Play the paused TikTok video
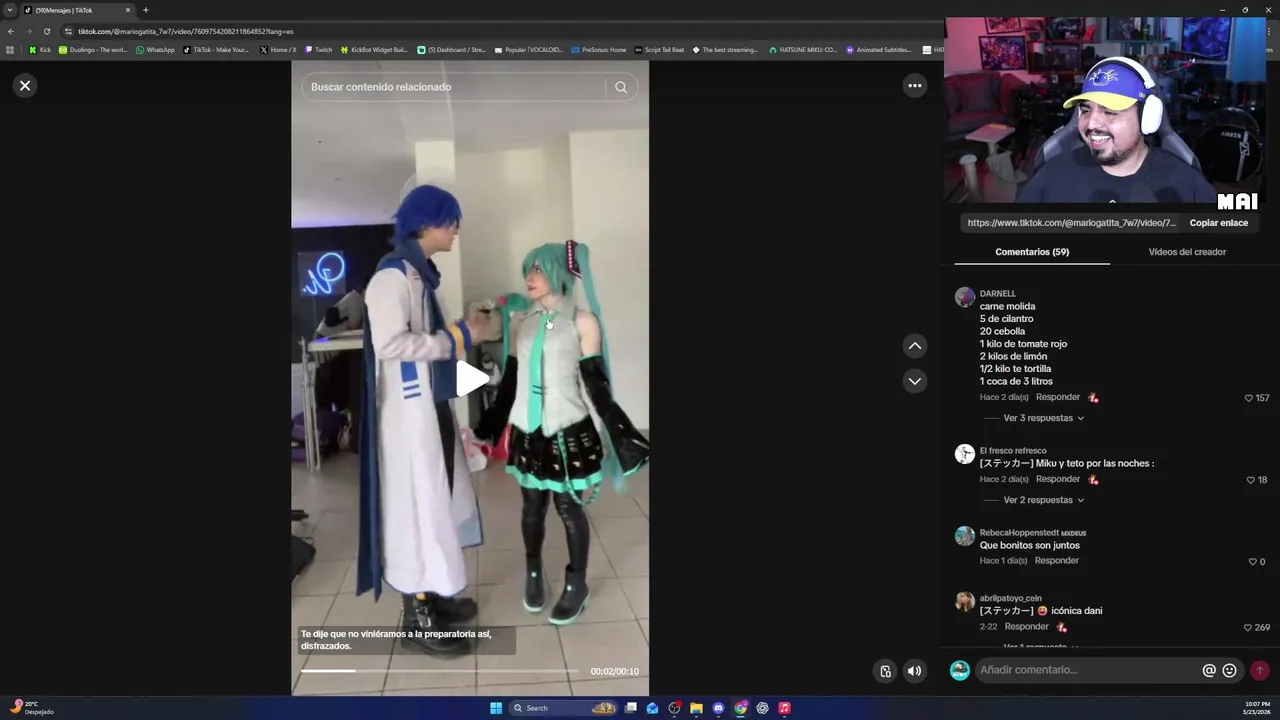This screenshot has width=1280, height=720. (x=471, y=379)
